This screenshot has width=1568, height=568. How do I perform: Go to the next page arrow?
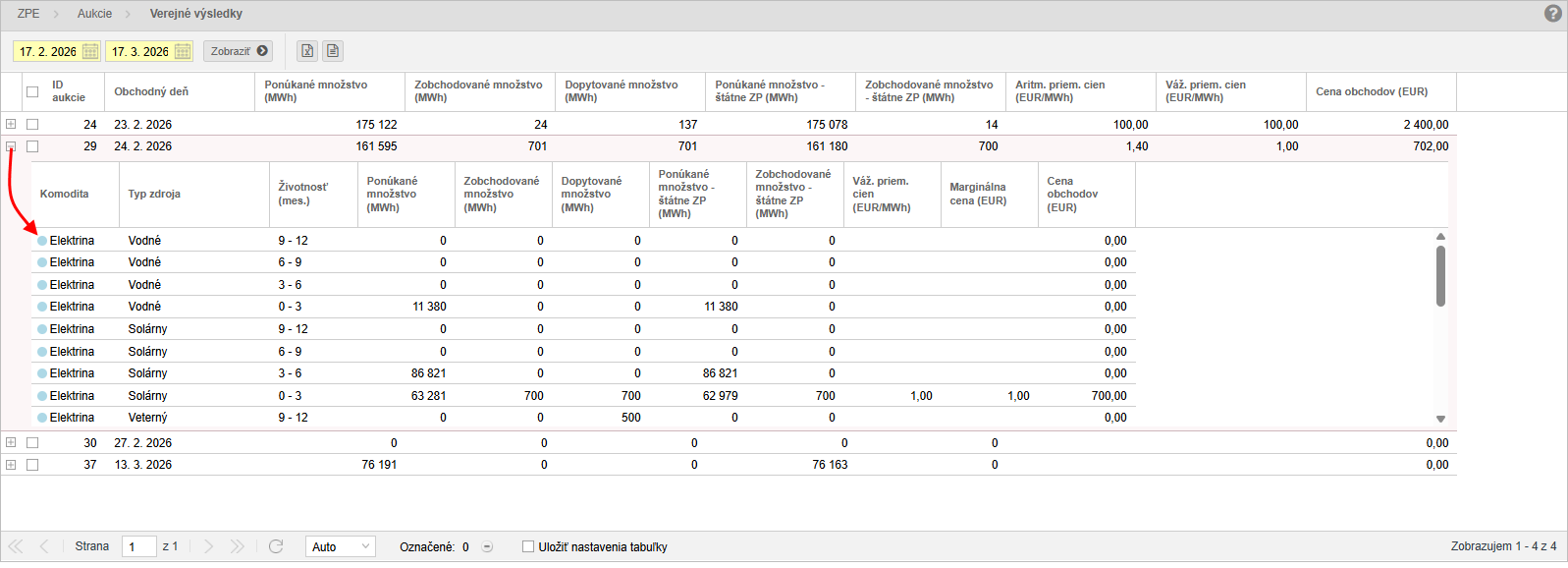208,546
